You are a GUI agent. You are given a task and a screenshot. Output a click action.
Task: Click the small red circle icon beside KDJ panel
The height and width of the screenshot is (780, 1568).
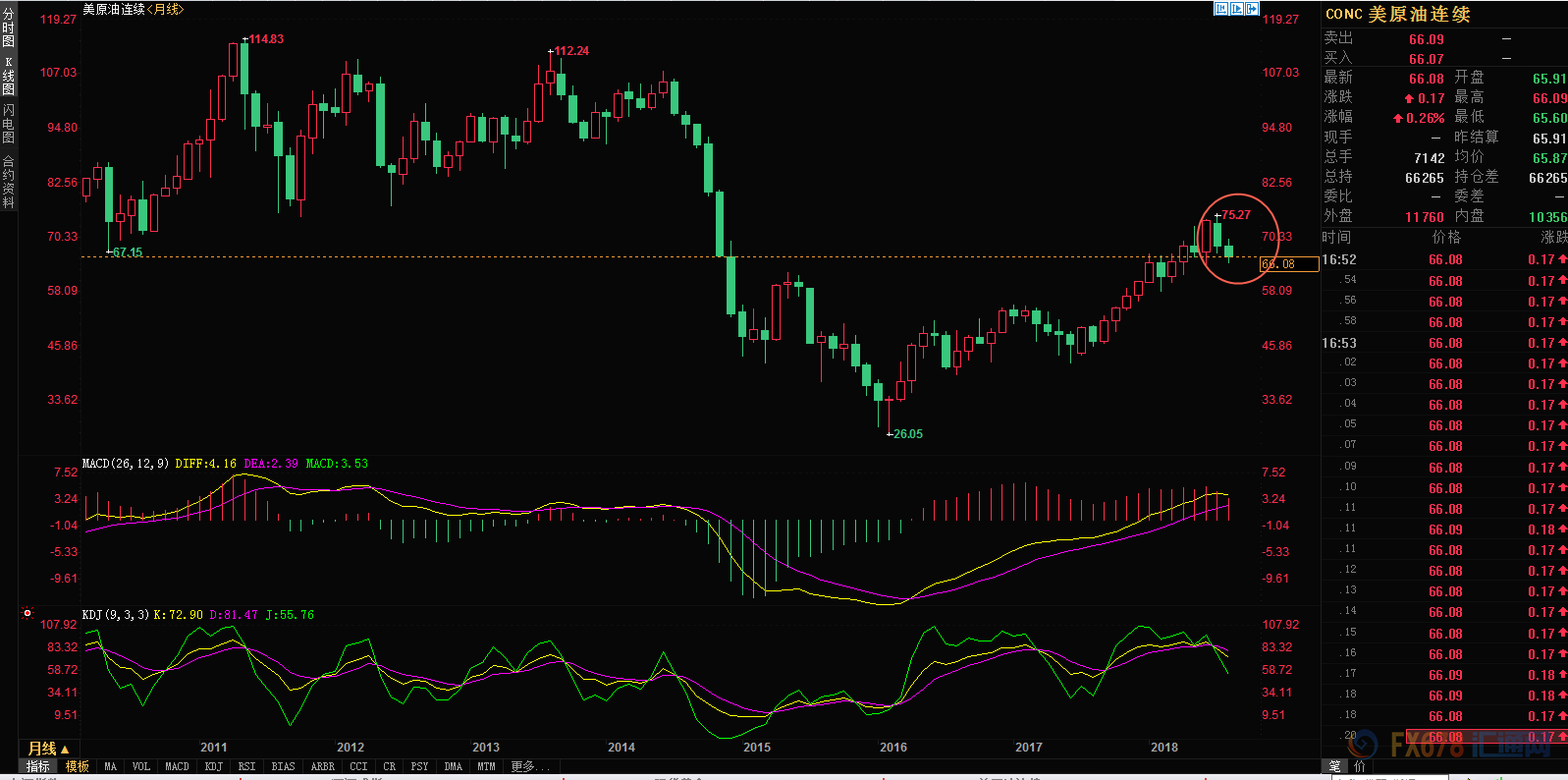pyautogui.click(x=27, y=613)
